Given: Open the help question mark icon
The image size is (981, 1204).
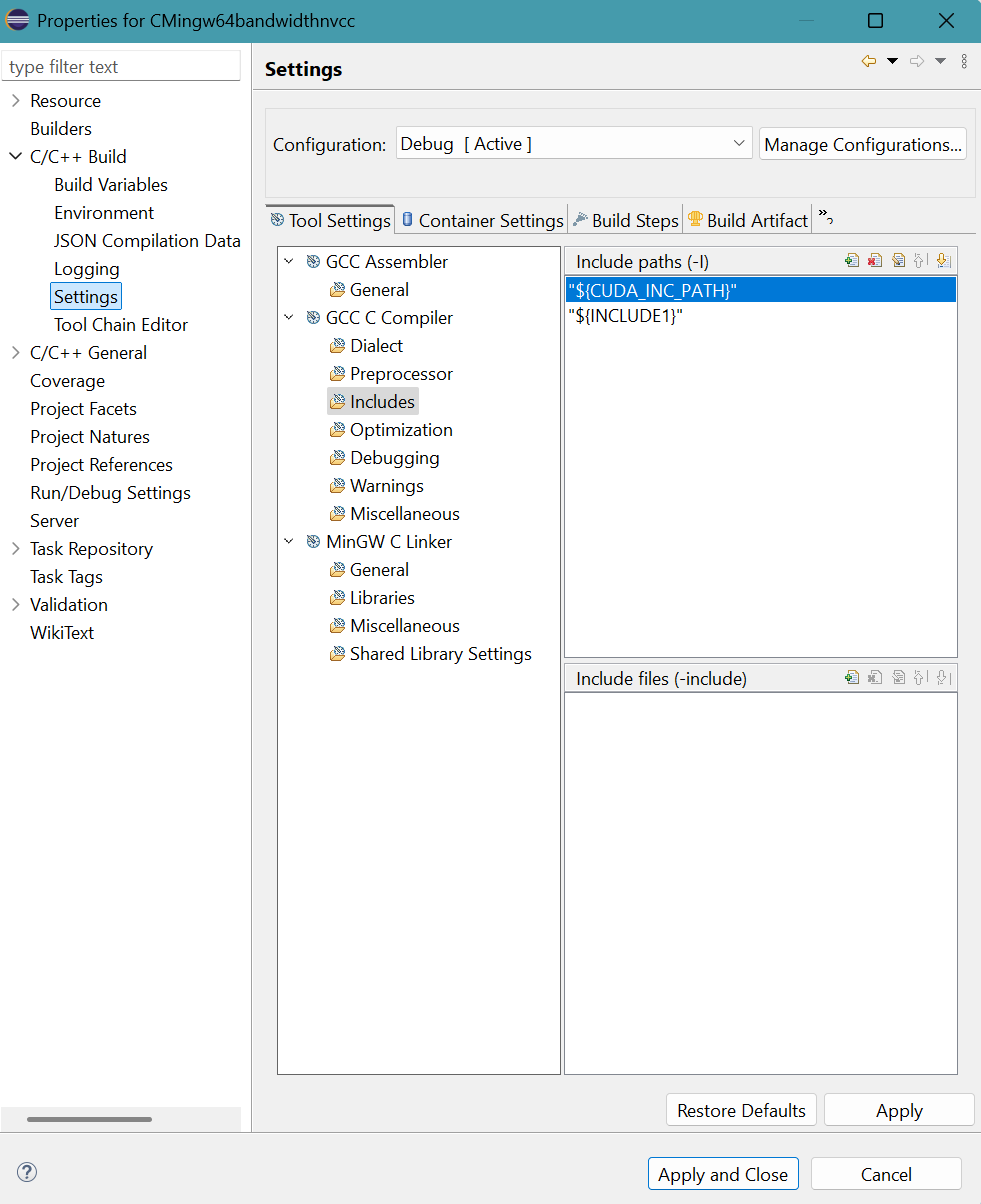Looking at the screenshot, I should (27, 1172).
